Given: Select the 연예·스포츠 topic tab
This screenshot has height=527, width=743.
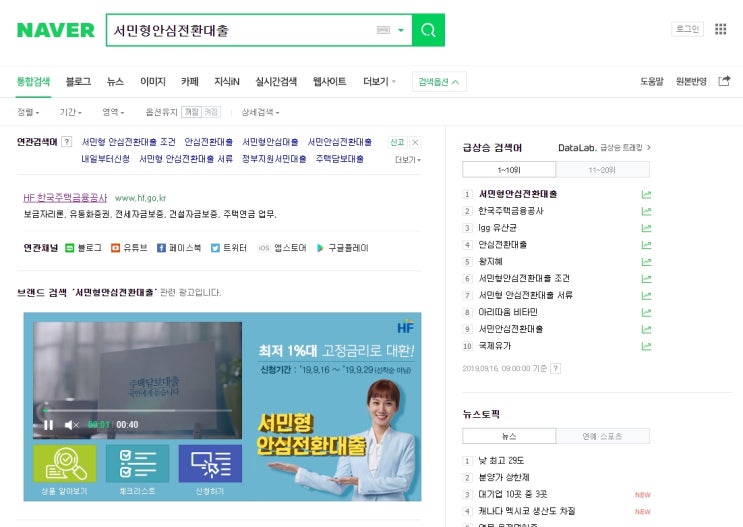Looking at the screenshot, I should tap(602, 436).
